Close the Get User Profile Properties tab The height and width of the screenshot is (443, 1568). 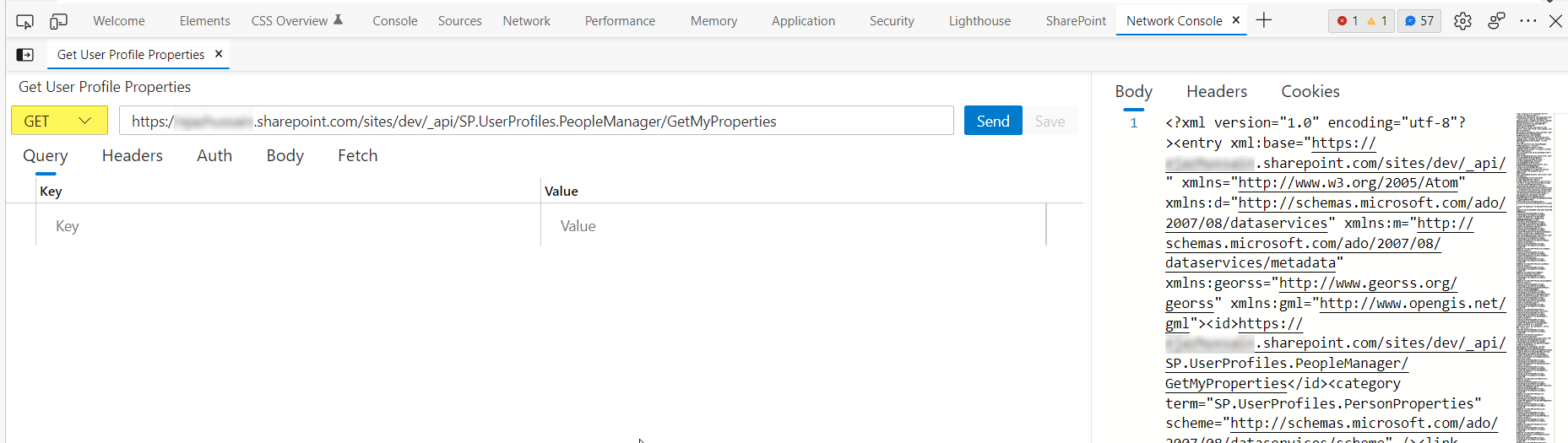tap(219, 54)
